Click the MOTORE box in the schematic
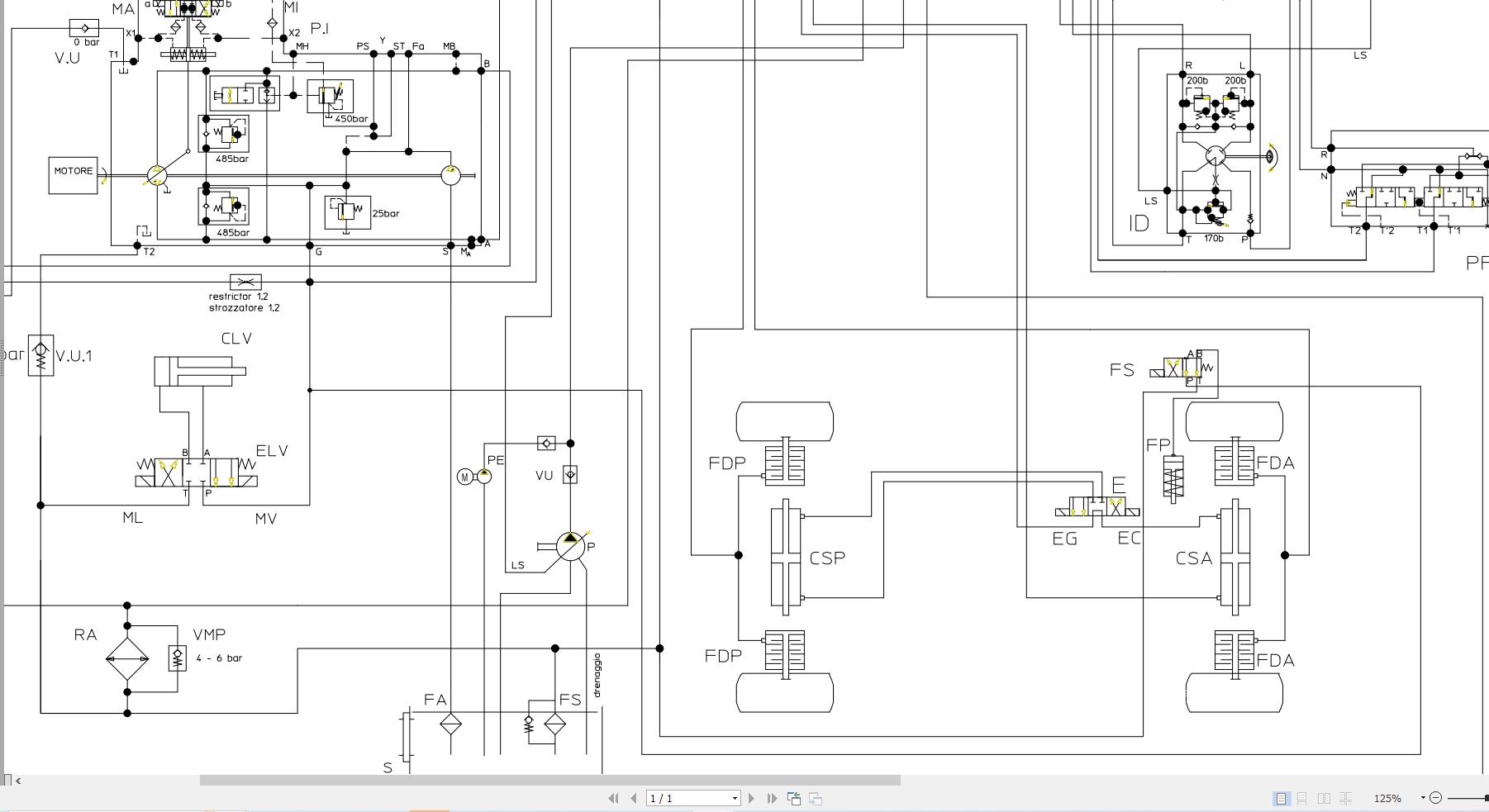 73,175
